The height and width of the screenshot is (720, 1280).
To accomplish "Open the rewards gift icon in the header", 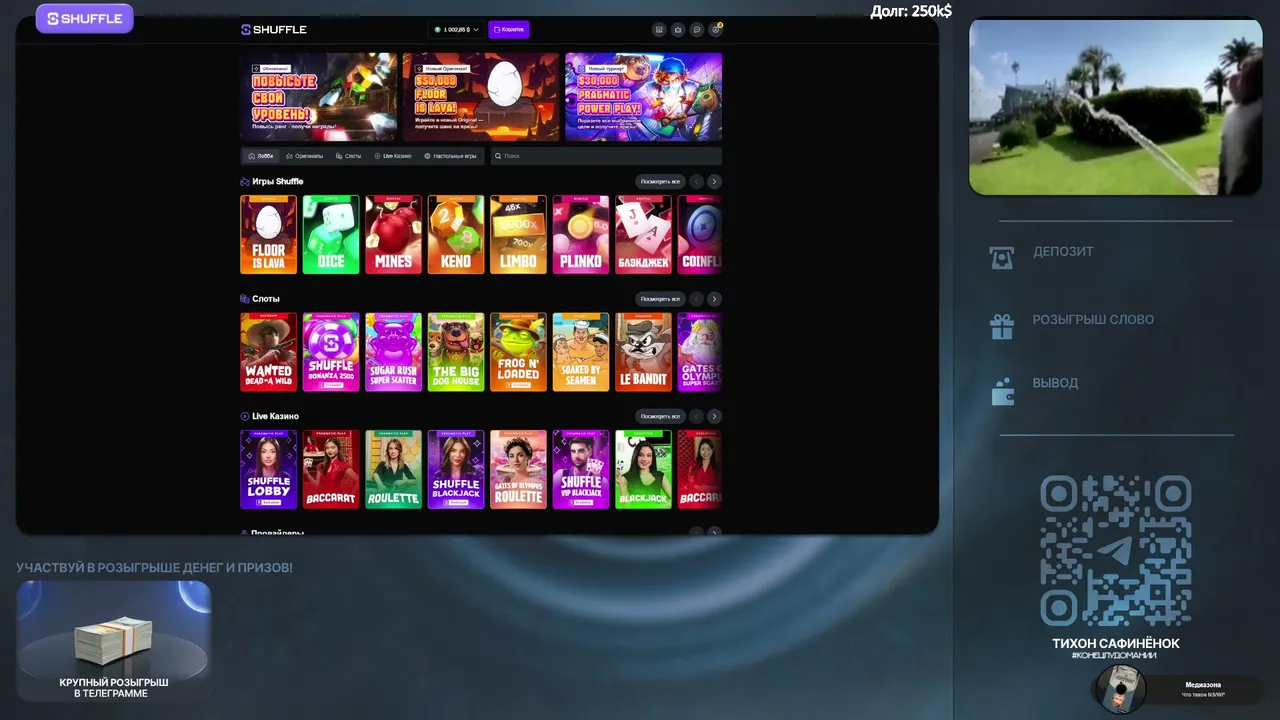I will 678,30.
